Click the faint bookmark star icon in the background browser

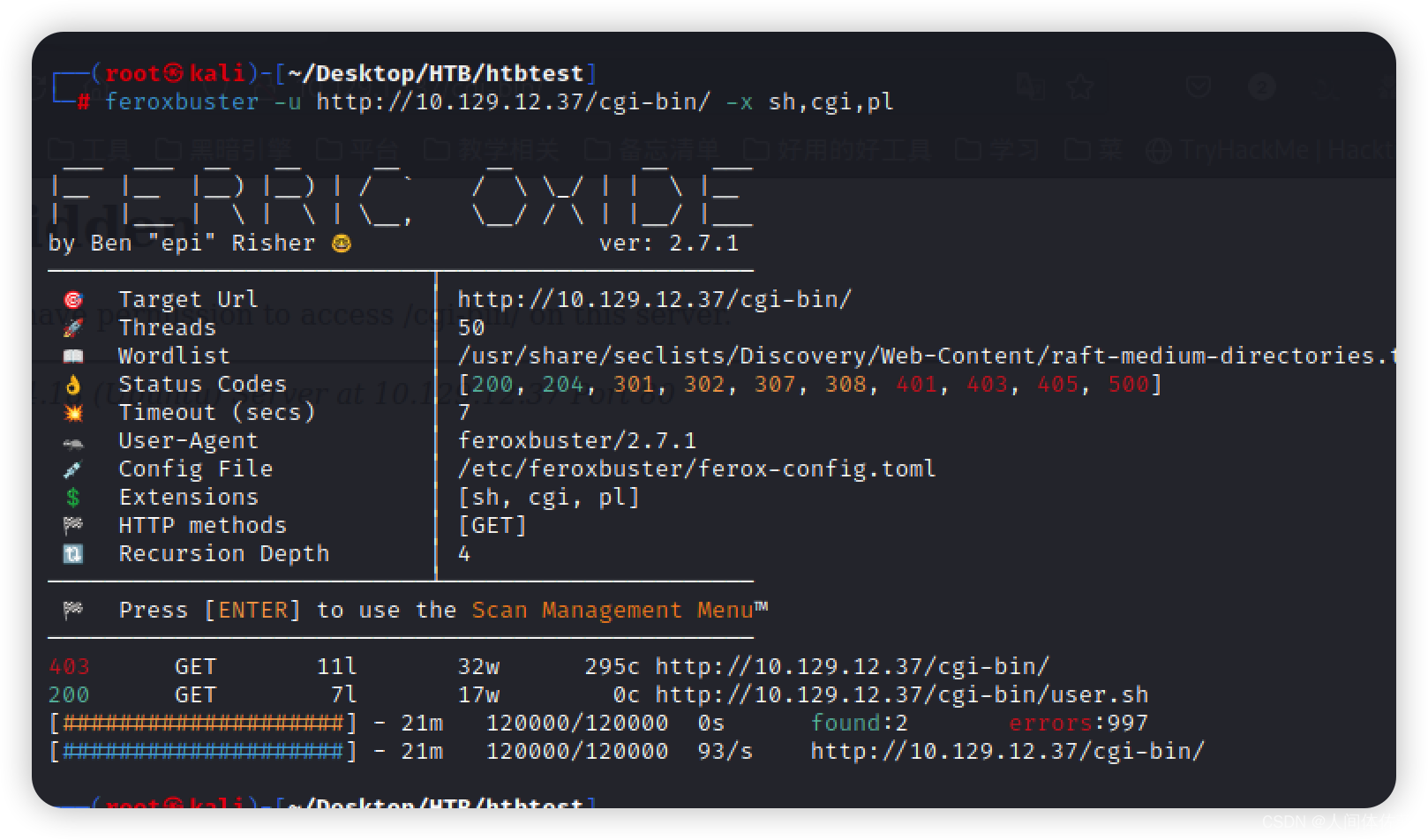tap(1081, 86)
